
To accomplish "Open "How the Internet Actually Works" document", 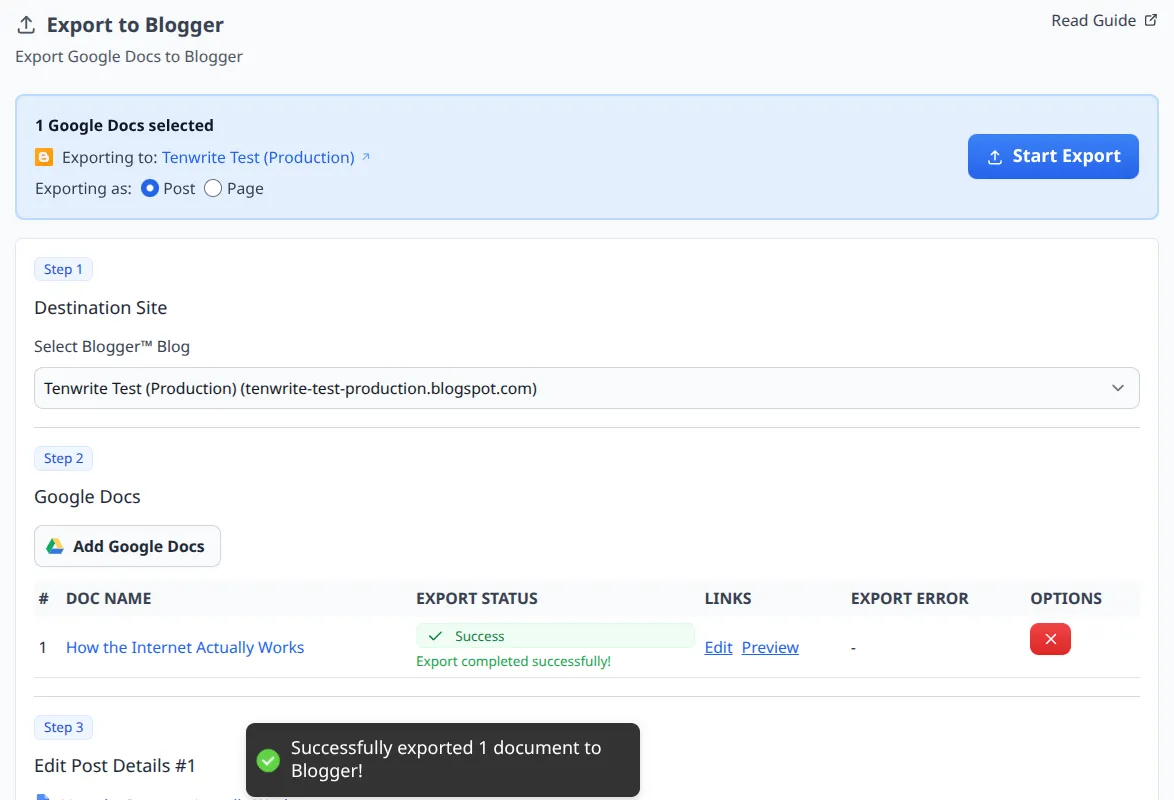I will (x=184, y=647).
